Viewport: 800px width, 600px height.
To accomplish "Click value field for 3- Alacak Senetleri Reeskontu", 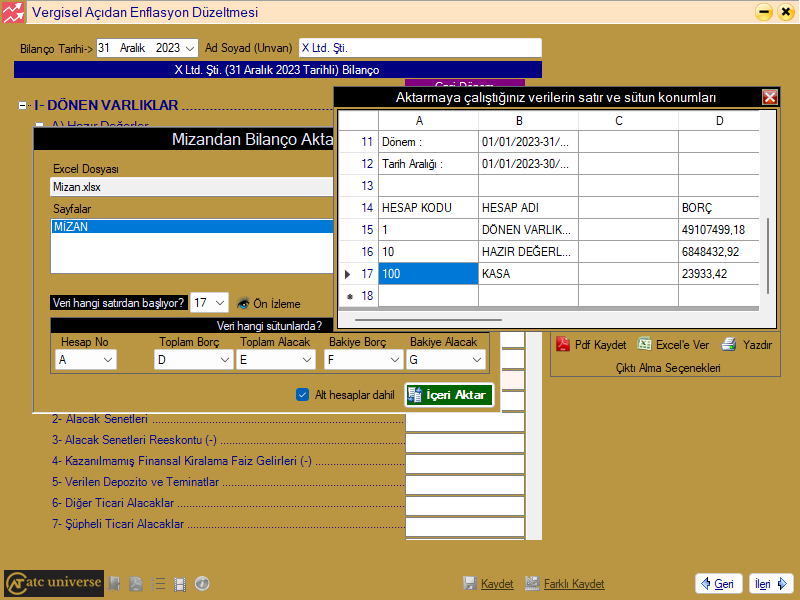I will coord(465,443).
